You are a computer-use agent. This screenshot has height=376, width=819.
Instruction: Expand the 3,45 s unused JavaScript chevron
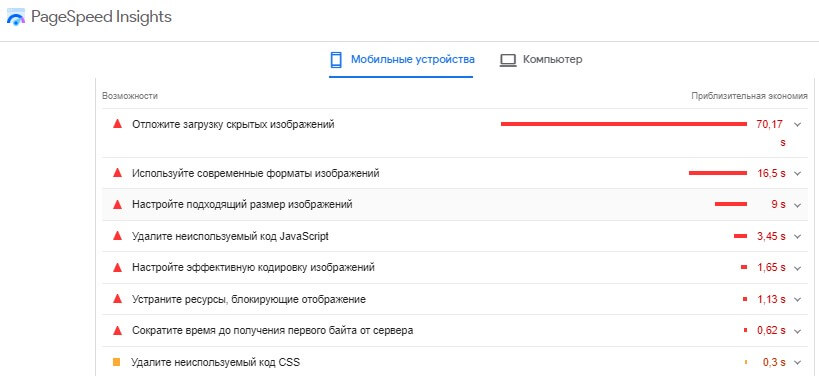797,237
